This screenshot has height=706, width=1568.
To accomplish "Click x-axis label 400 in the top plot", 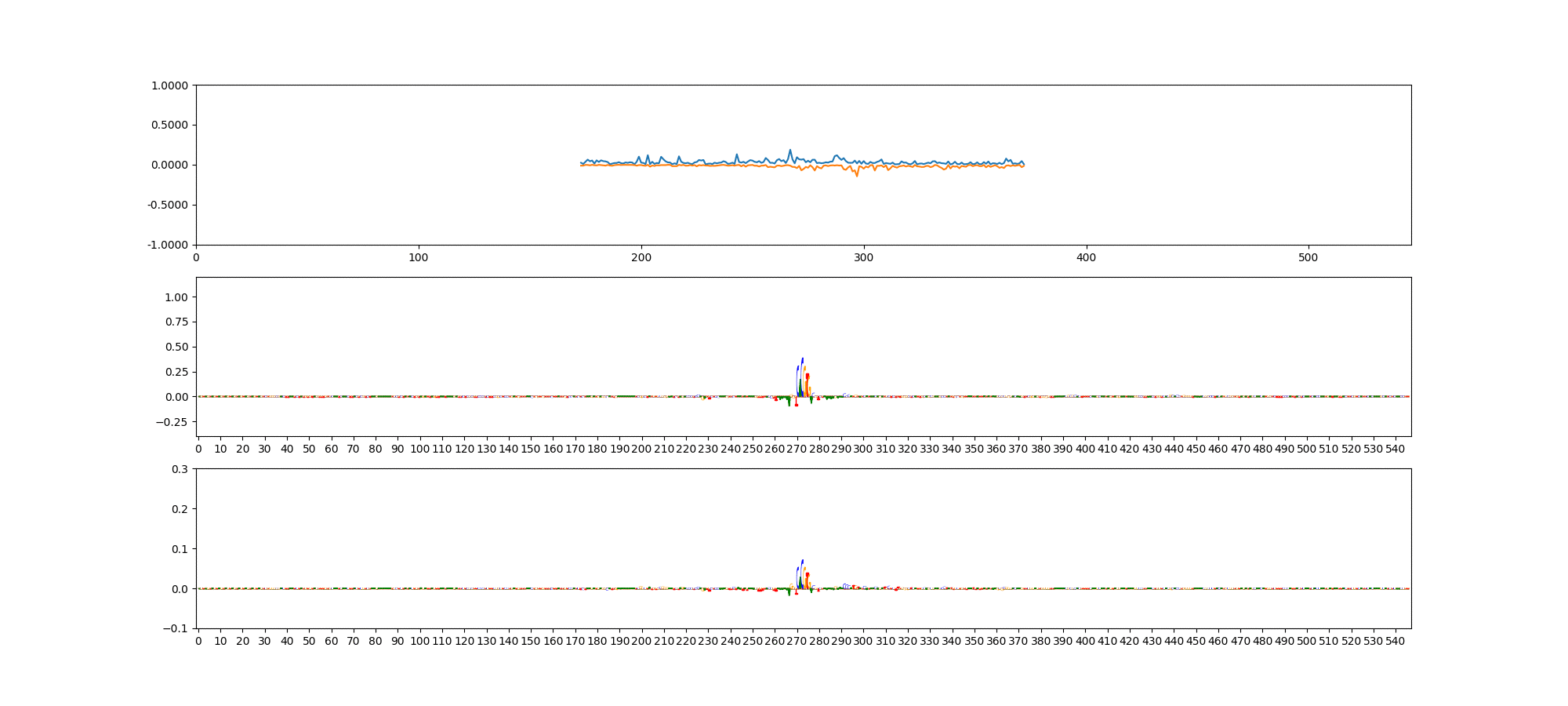I will (1086, 257).
